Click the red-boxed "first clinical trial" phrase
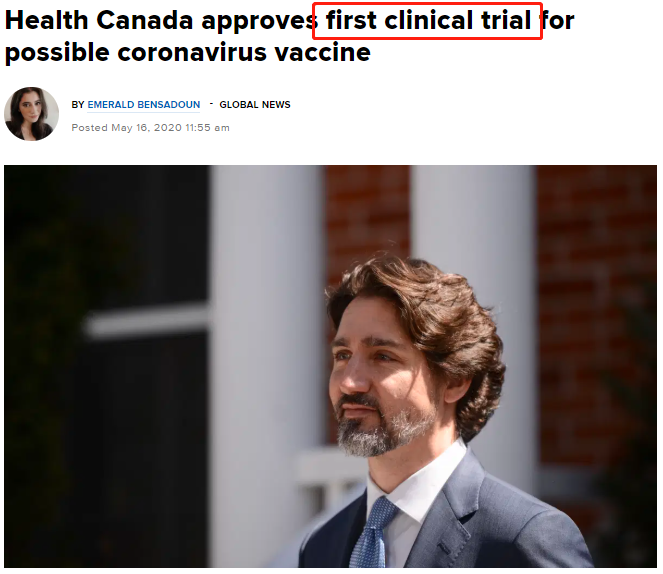Viewport: 663px width, 574px height. click(427, 21)
